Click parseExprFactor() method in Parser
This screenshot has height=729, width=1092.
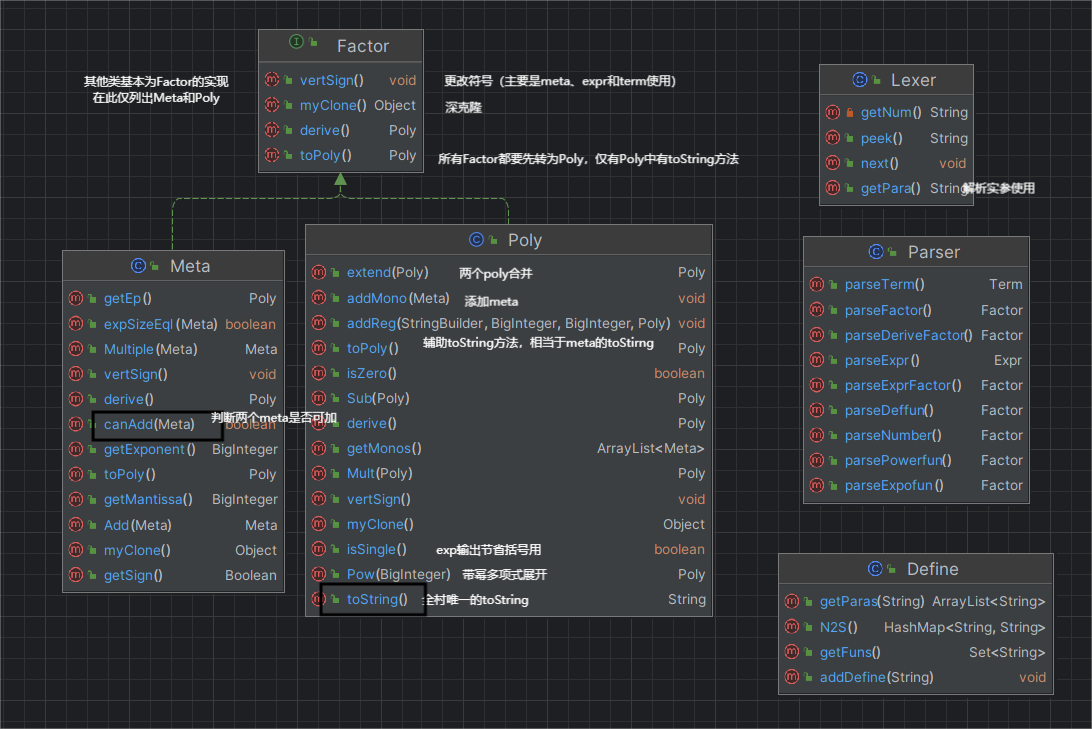[903, 385]
